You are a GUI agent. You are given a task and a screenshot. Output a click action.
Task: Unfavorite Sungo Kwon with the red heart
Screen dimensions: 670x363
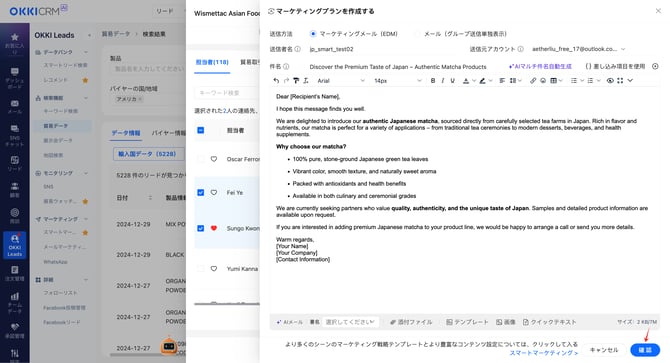pos(214,228)
